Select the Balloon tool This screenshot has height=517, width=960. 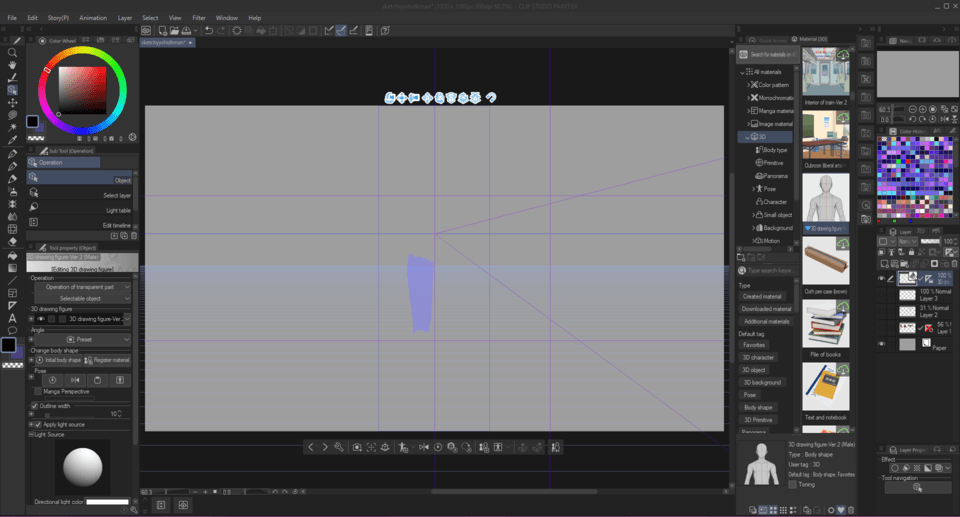coord(12,331)
